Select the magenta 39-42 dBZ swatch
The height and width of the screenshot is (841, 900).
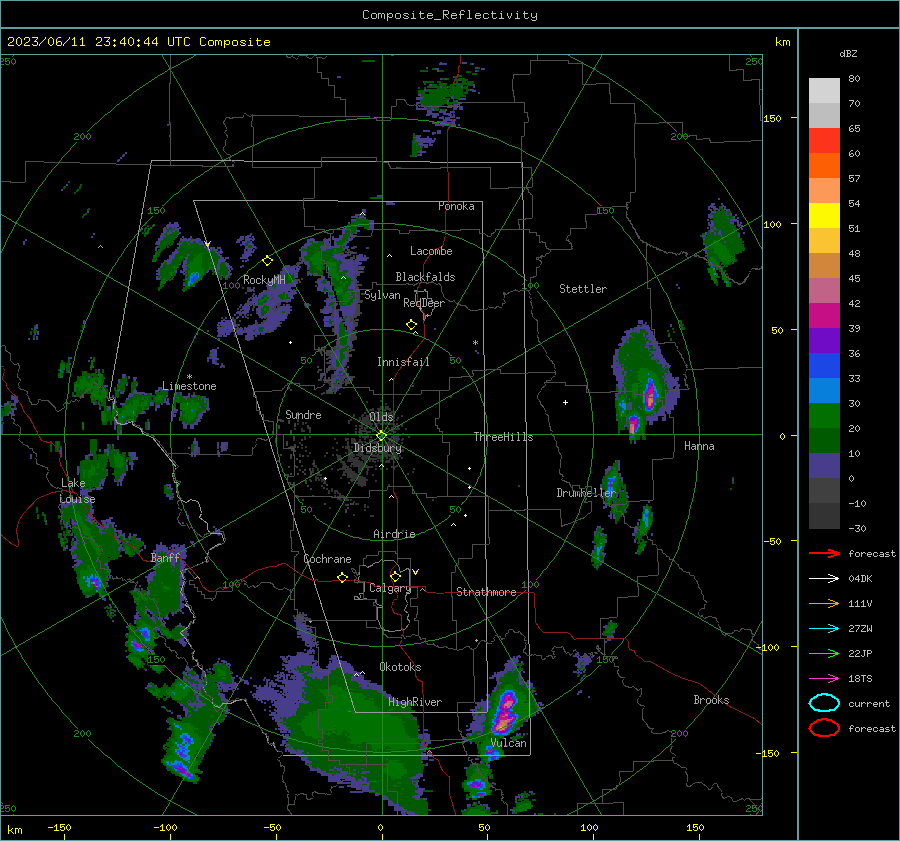(824, 315)
